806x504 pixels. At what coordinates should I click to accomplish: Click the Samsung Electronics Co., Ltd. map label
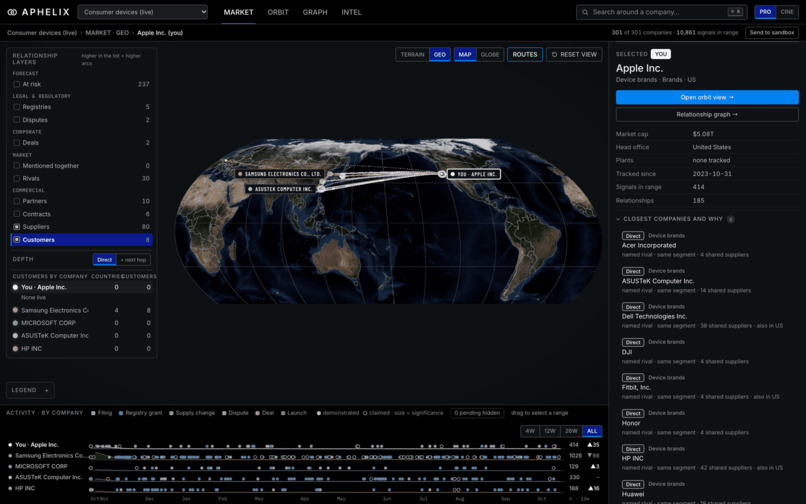[x=280, y=174]
